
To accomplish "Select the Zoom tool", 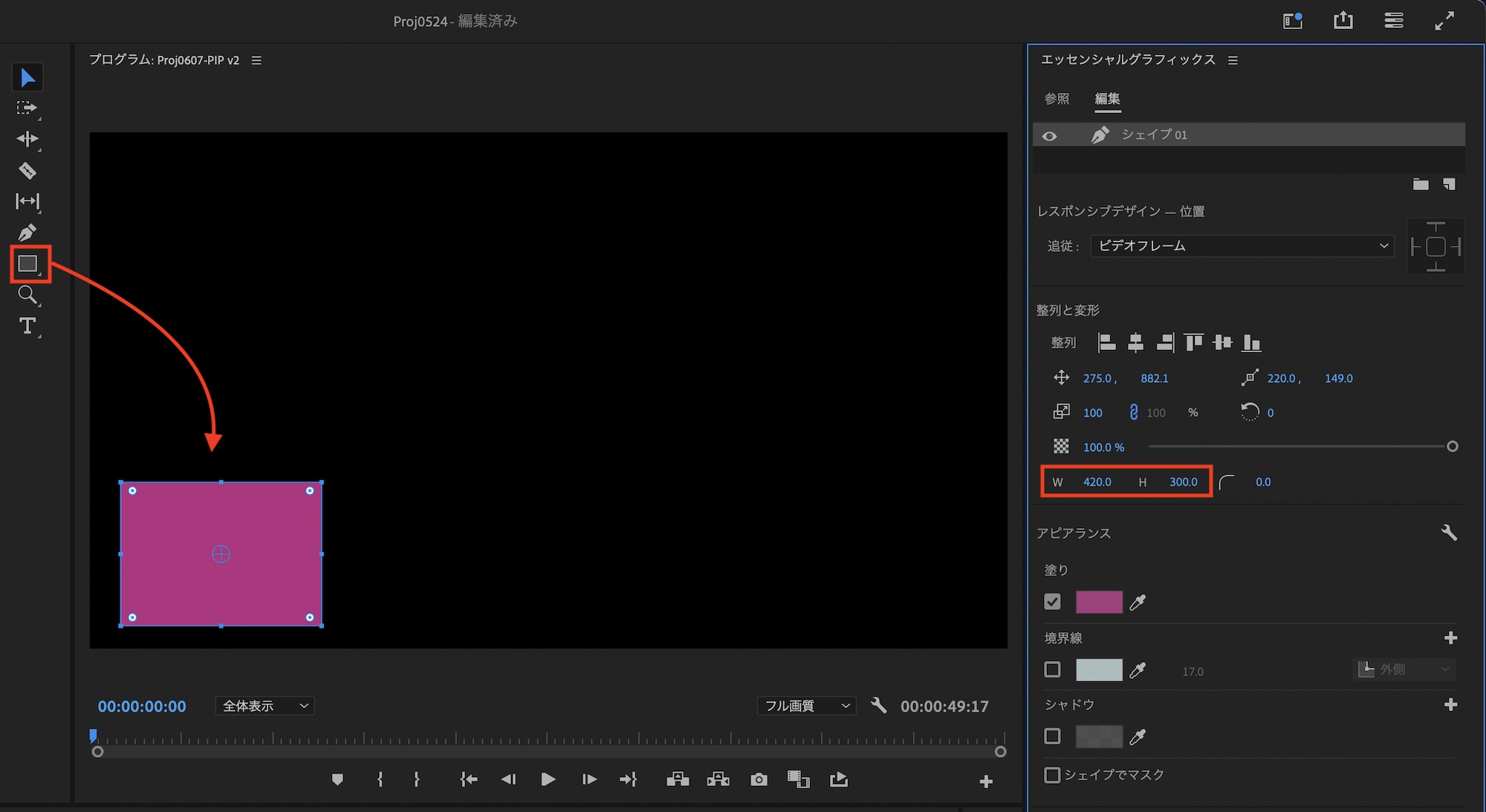I will coord(27,296).
